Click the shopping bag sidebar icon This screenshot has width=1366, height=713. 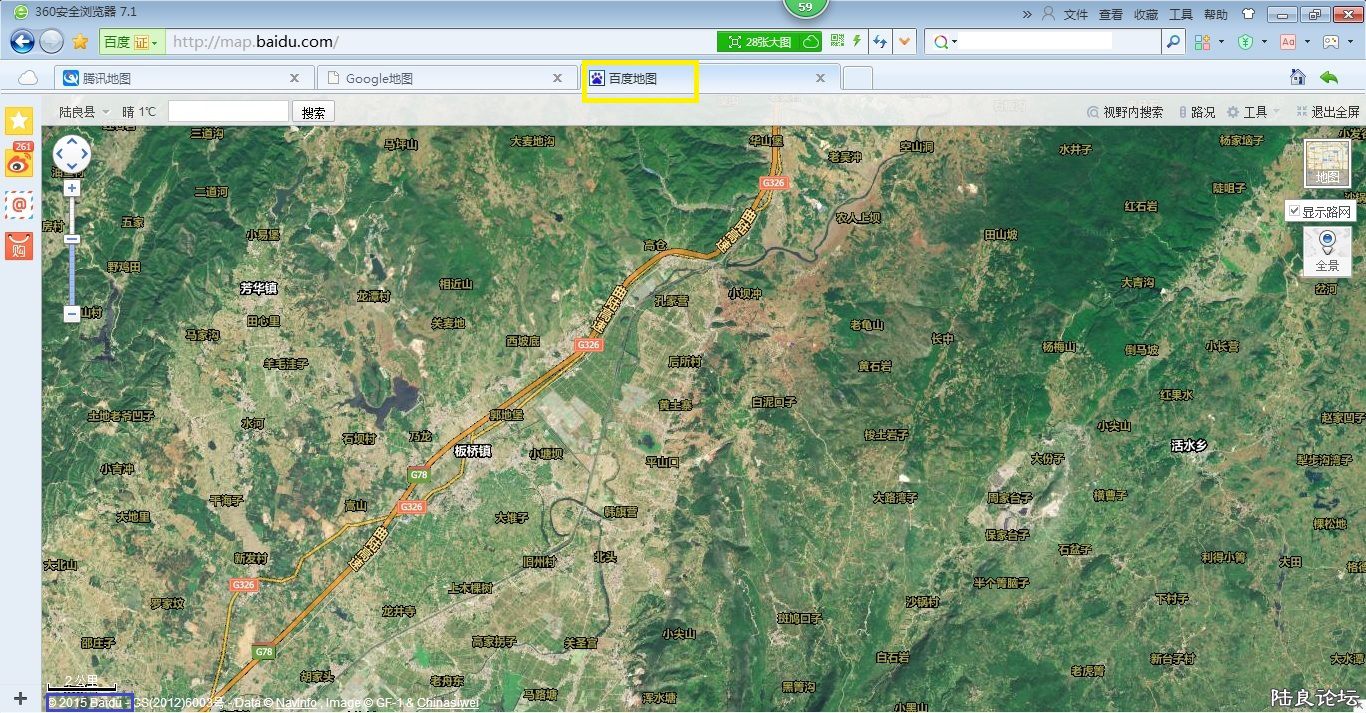19,245
